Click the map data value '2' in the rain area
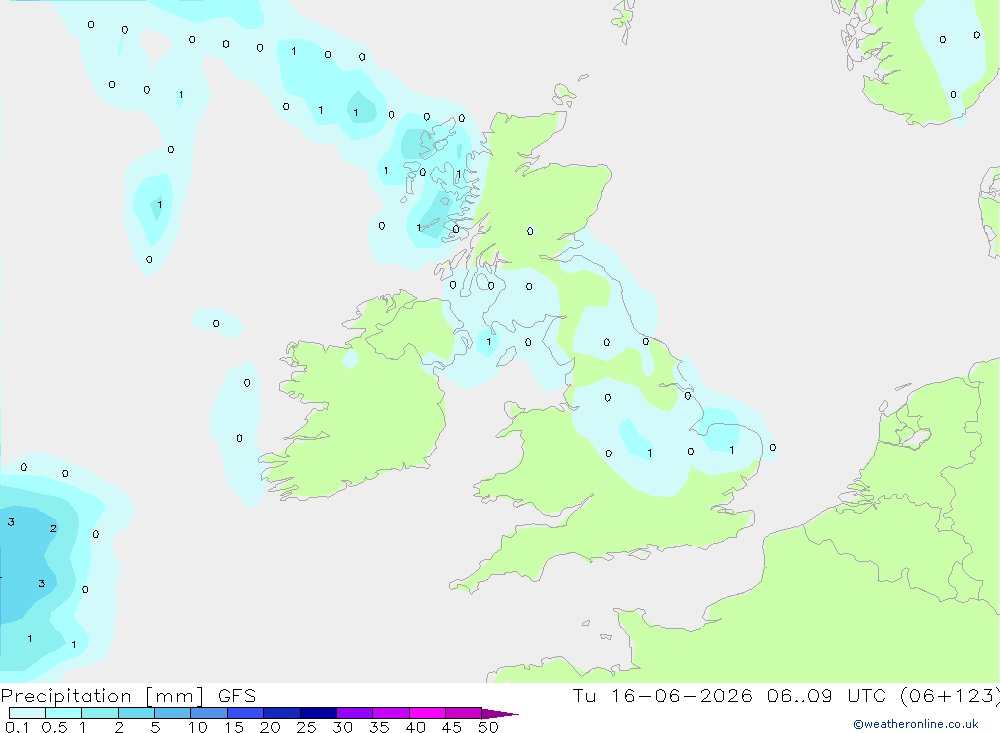The width and height of the screenshot is (1000, 733). click(53, 528)
